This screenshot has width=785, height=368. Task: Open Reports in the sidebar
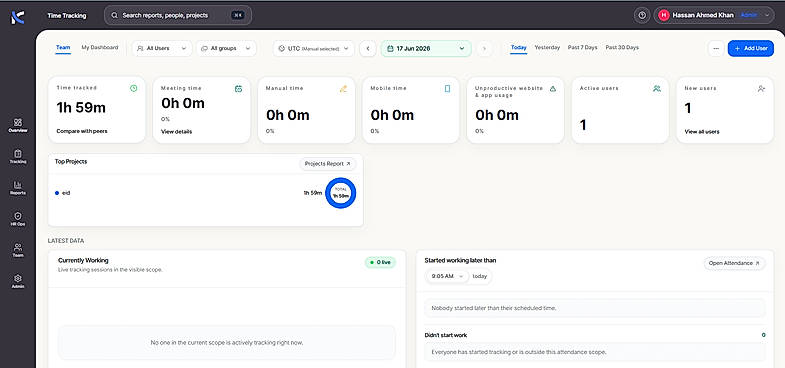pos(18,188)
